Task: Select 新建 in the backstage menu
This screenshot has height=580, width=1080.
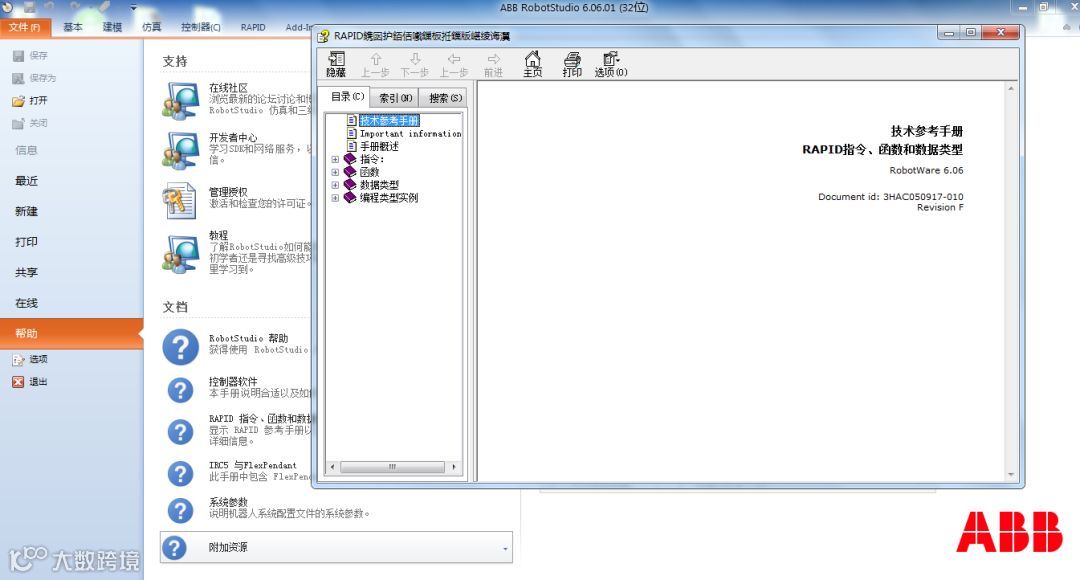Action: click(x=26, y=211)
